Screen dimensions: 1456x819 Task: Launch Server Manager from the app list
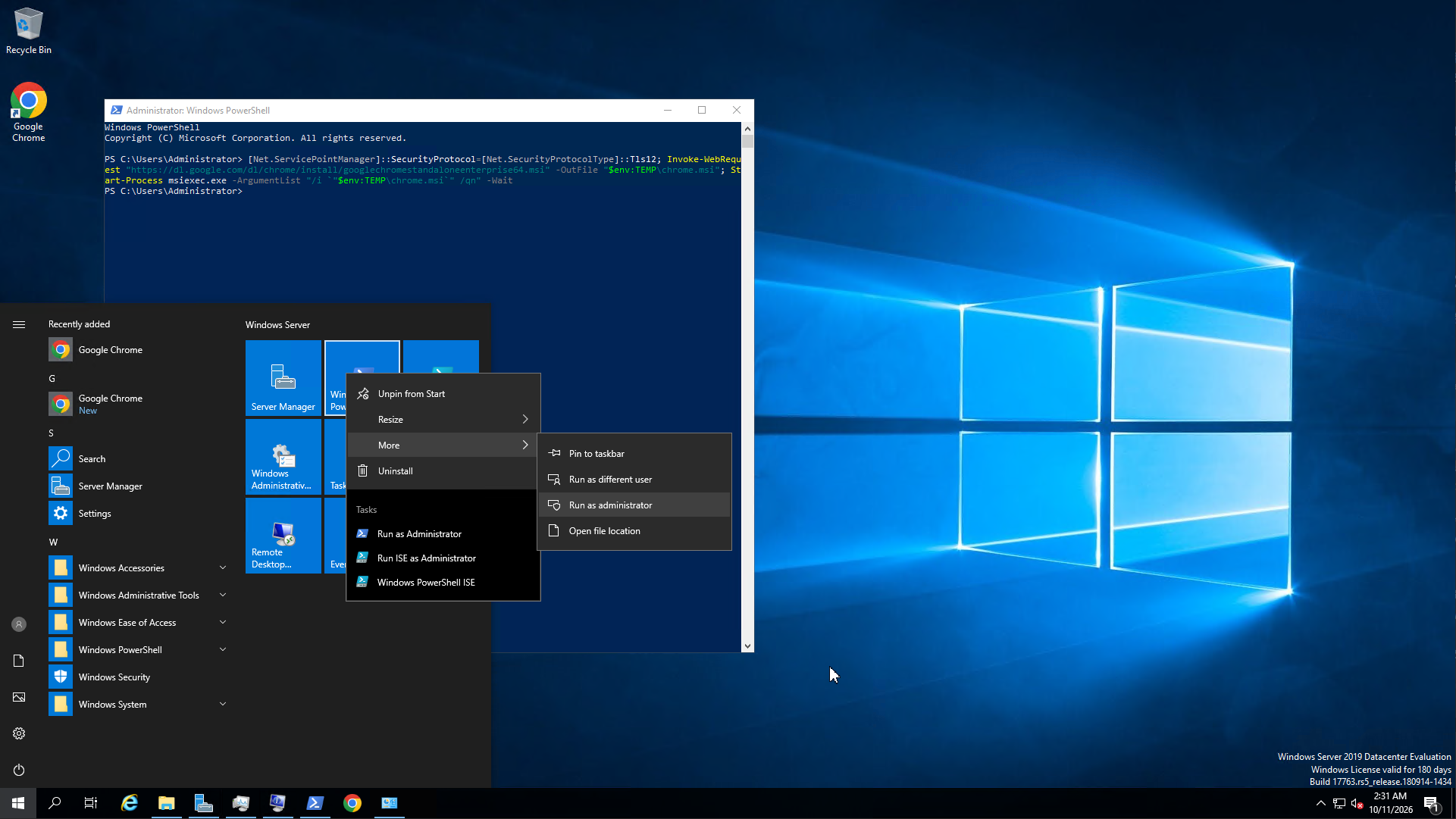[x=136, y=486]
